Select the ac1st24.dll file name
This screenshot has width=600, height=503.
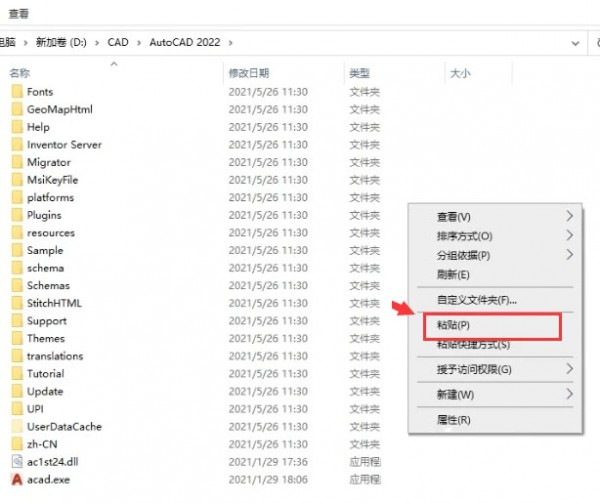point(53,462)
